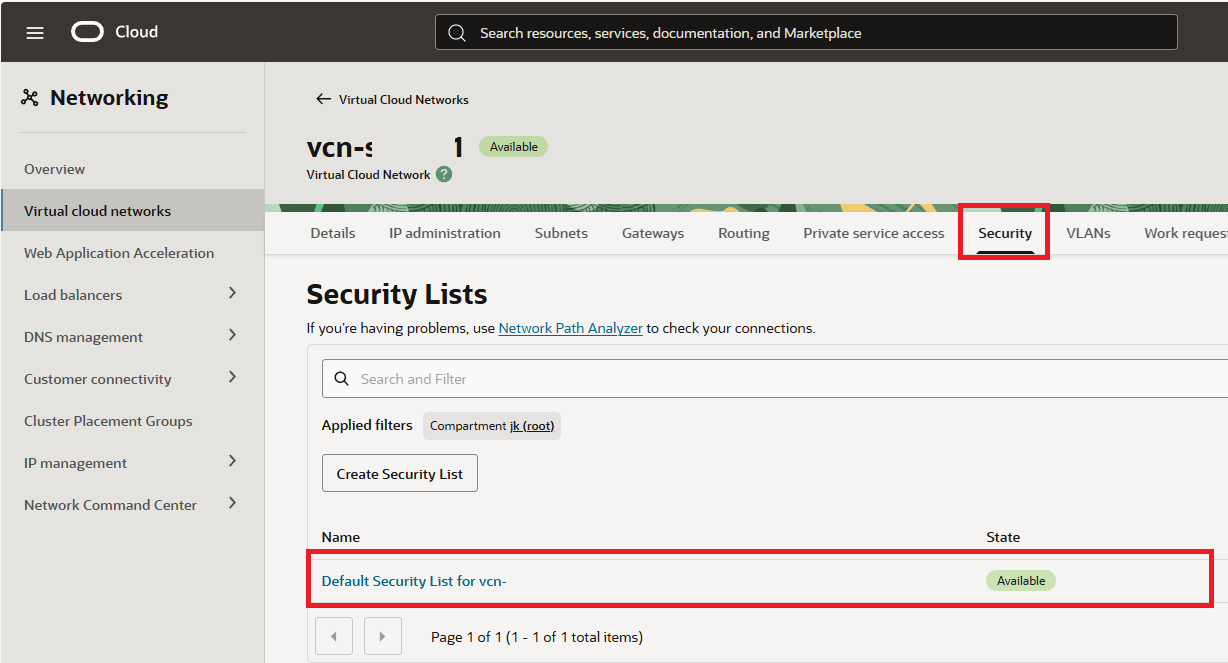The image size is (1228, 663).
Task: Expand the Load balancers menu
Action: (x=232, y=294)
